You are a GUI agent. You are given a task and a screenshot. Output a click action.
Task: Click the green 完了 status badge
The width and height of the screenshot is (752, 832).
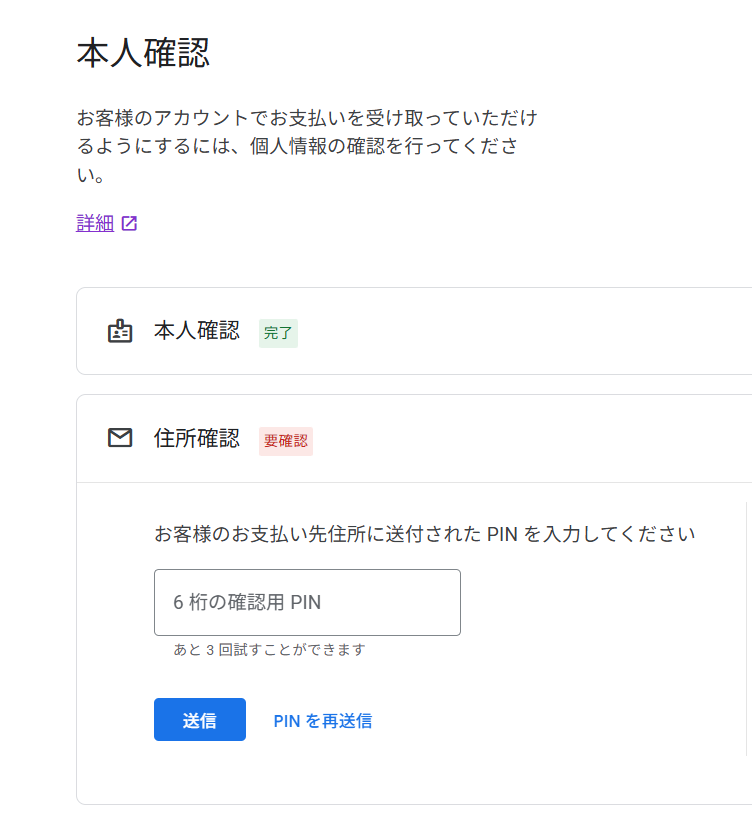[278, 333]
